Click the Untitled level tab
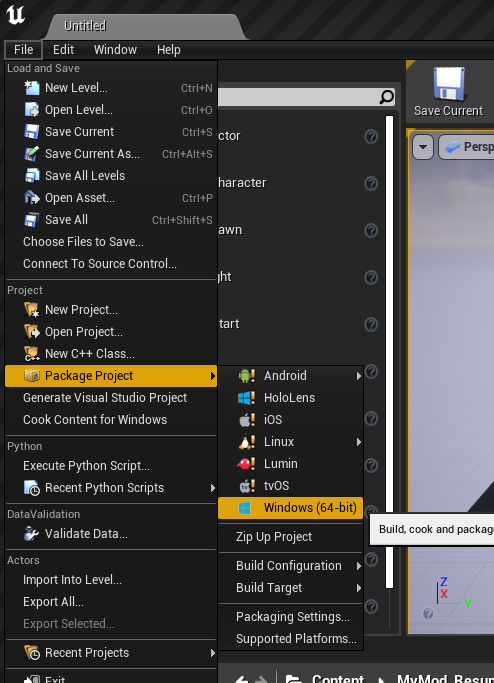 pos(85,26)
